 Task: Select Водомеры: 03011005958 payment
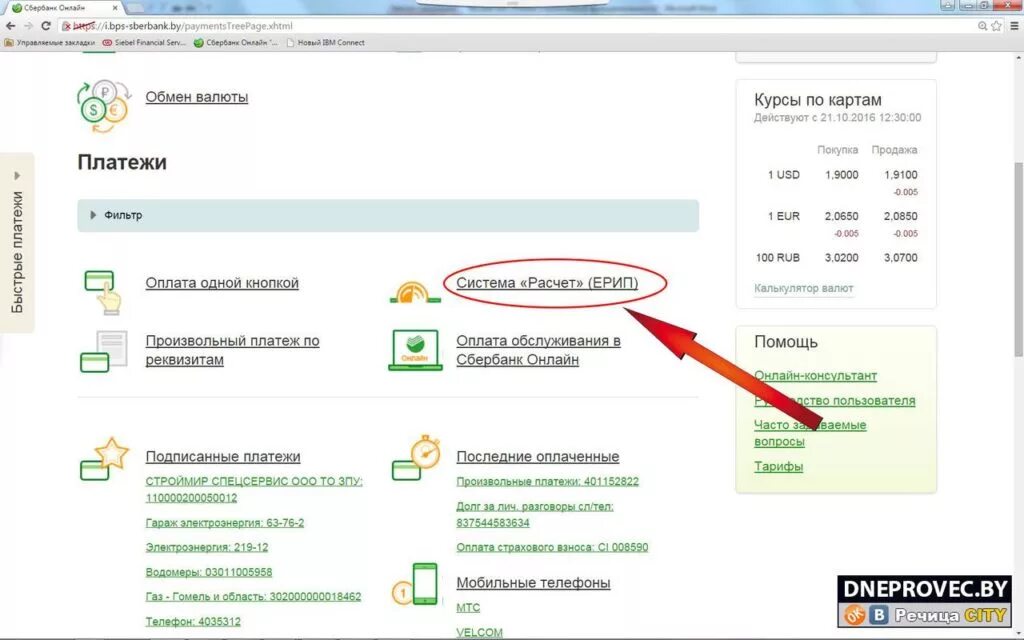point(208,572)
